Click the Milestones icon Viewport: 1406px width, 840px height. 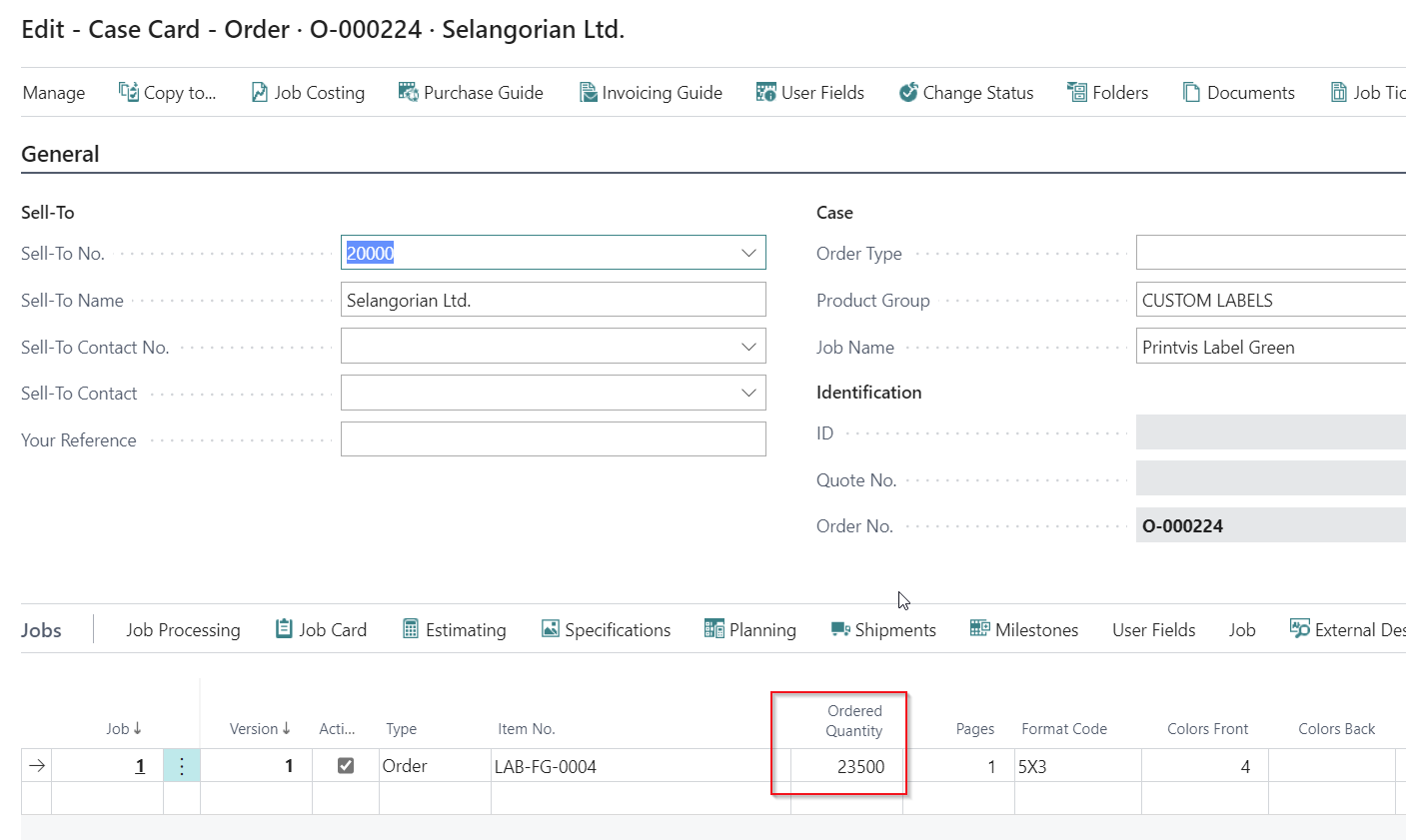click(x=980, y=629)
